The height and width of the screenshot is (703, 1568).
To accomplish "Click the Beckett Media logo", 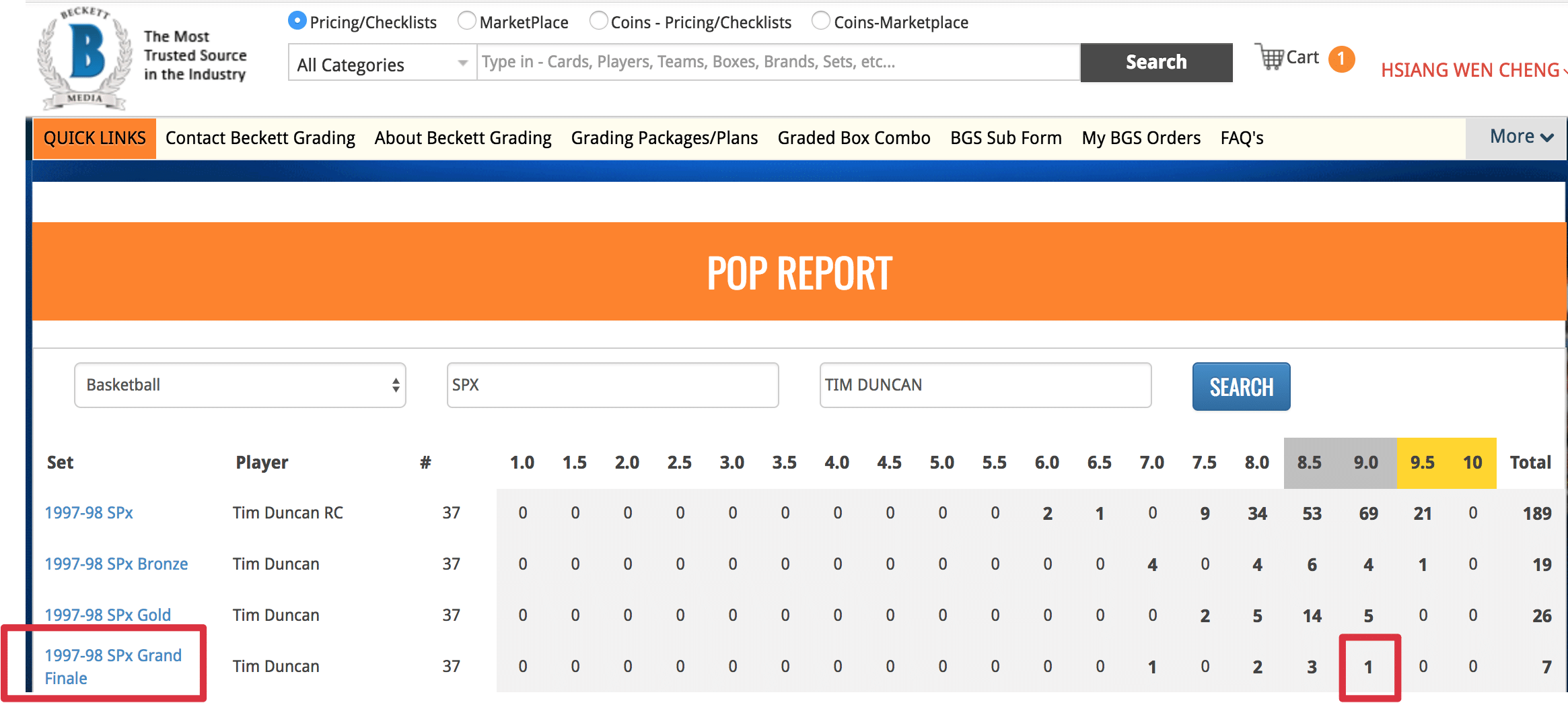I will [x=85, y=59].
